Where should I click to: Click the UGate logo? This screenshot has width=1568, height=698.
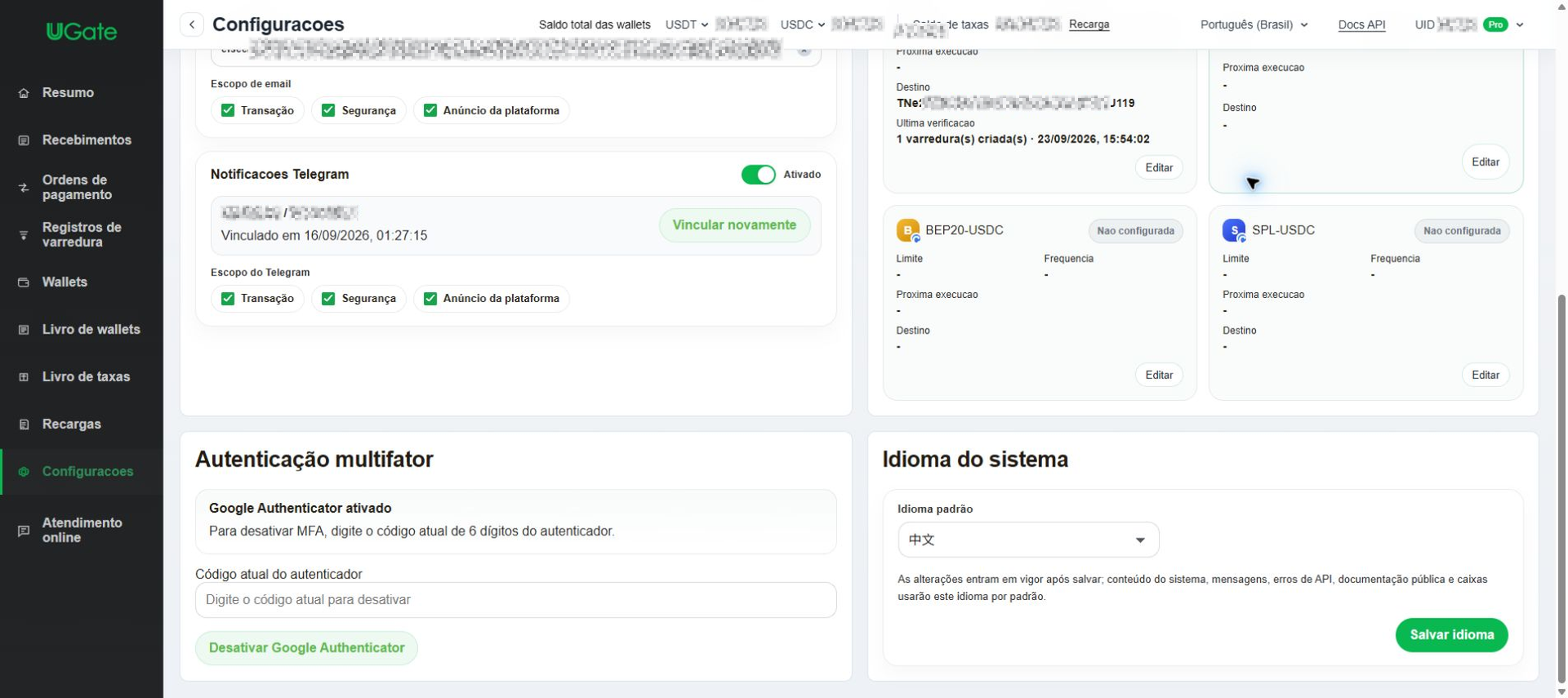(x=82, y=32)
